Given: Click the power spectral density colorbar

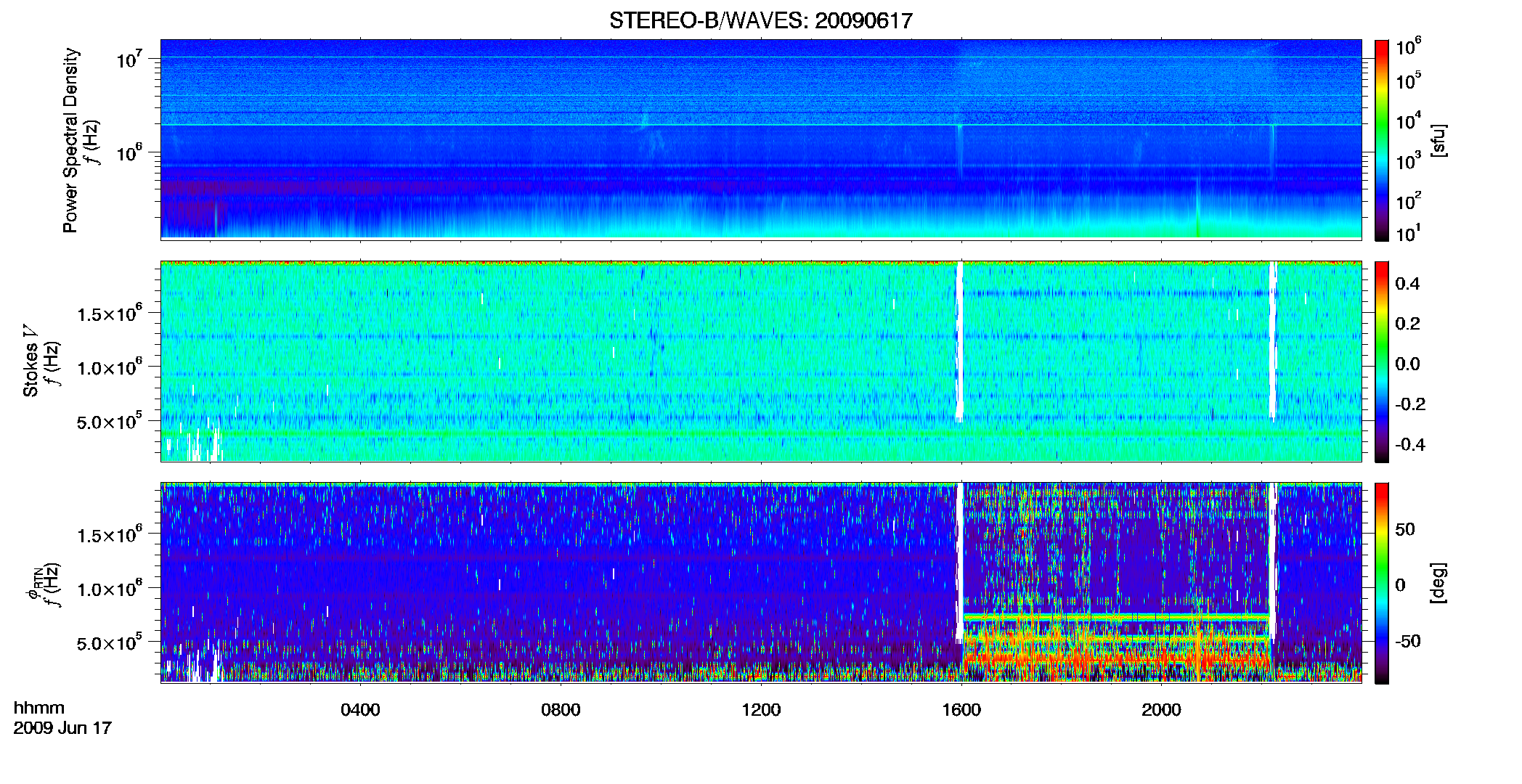Looking at the screenshot, I should pyautogui.click(x=1382, y=140).
